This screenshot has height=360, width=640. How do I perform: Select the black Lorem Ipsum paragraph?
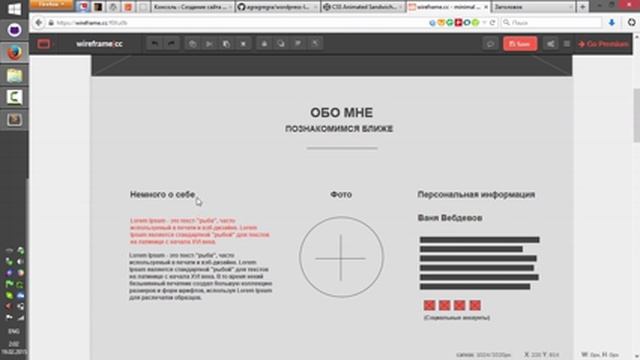point(201,276)
